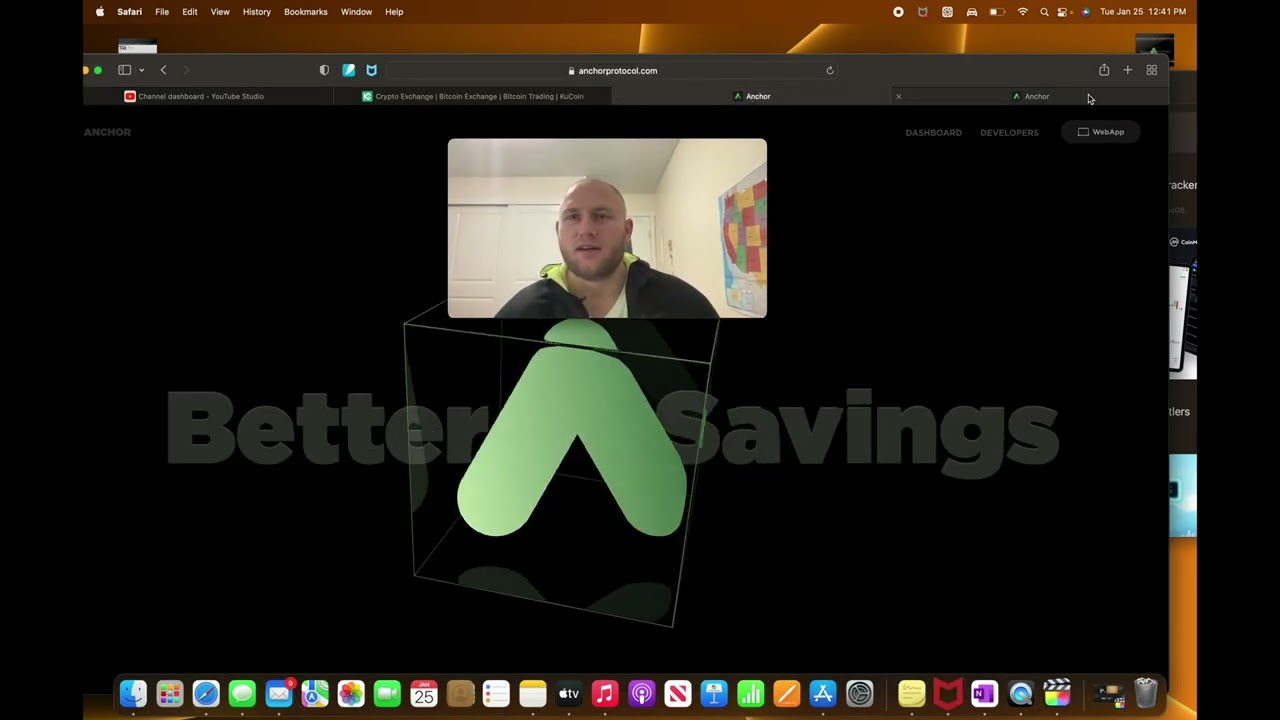Open McAfee app in dock
The height and width of the screenshot is (720, 1280).
coord(948,694)
